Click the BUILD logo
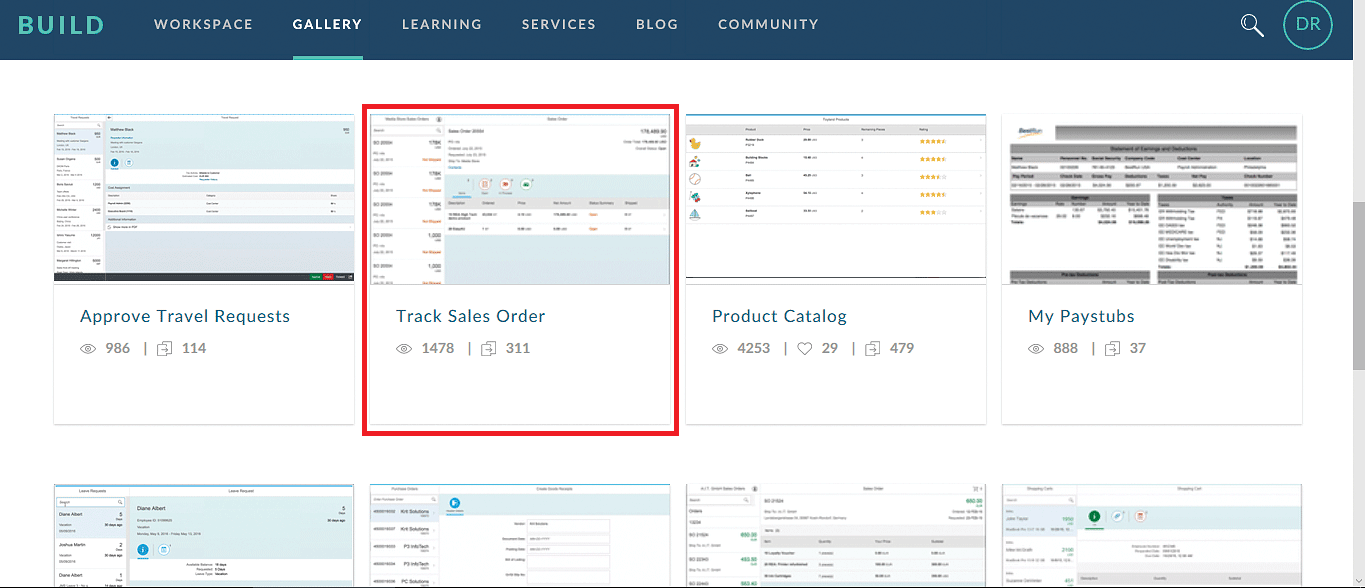 pyautogui.click(x=61, y=24)
